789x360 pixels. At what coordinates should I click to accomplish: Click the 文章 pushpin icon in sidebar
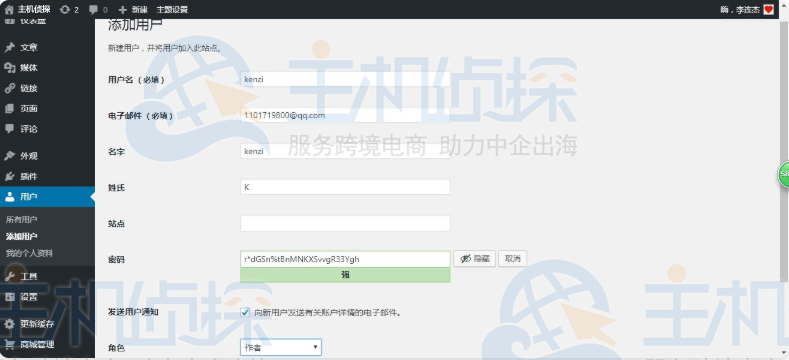click(10, 47)
